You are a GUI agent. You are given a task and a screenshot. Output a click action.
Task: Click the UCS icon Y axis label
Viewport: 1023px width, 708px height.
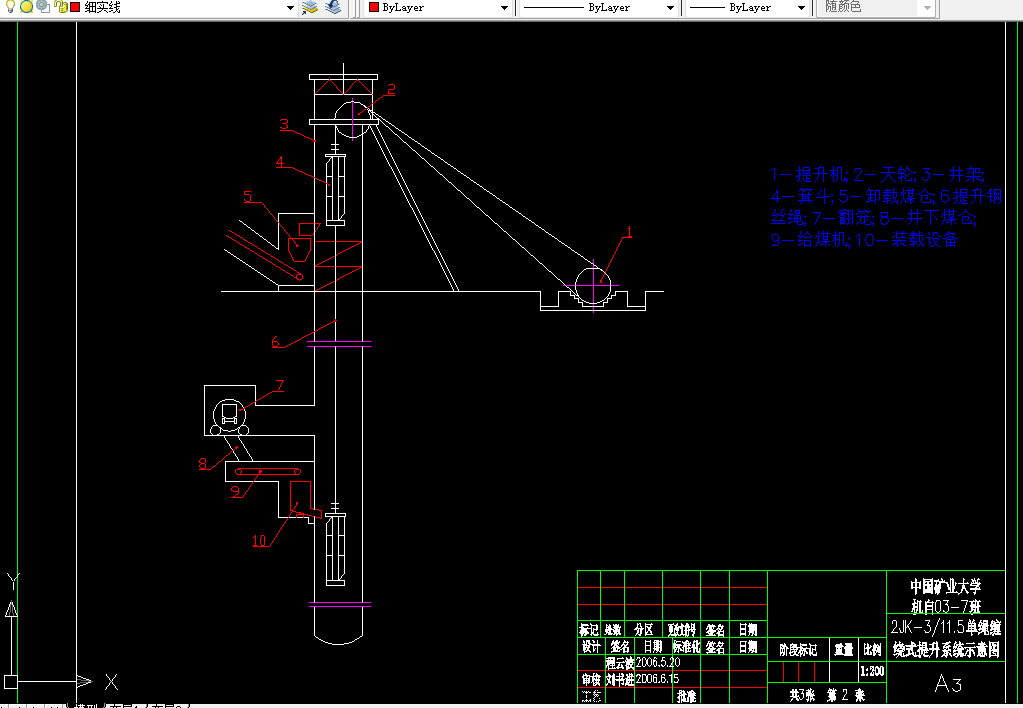point(13,580)
